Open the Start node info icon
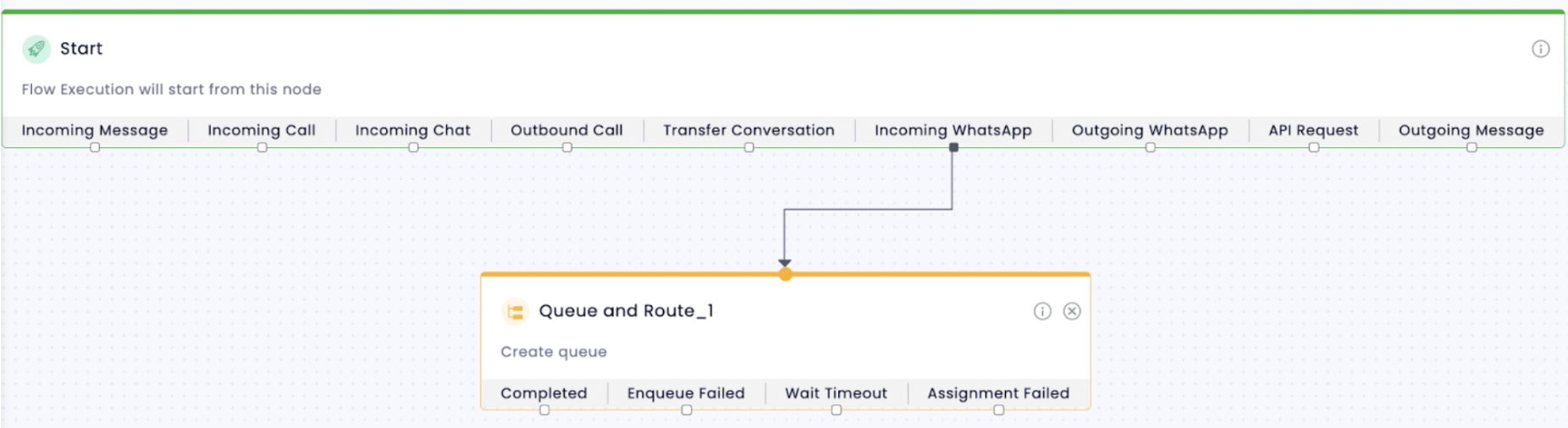This screenshot has height=428, width=1568. tap(1541, 49)
